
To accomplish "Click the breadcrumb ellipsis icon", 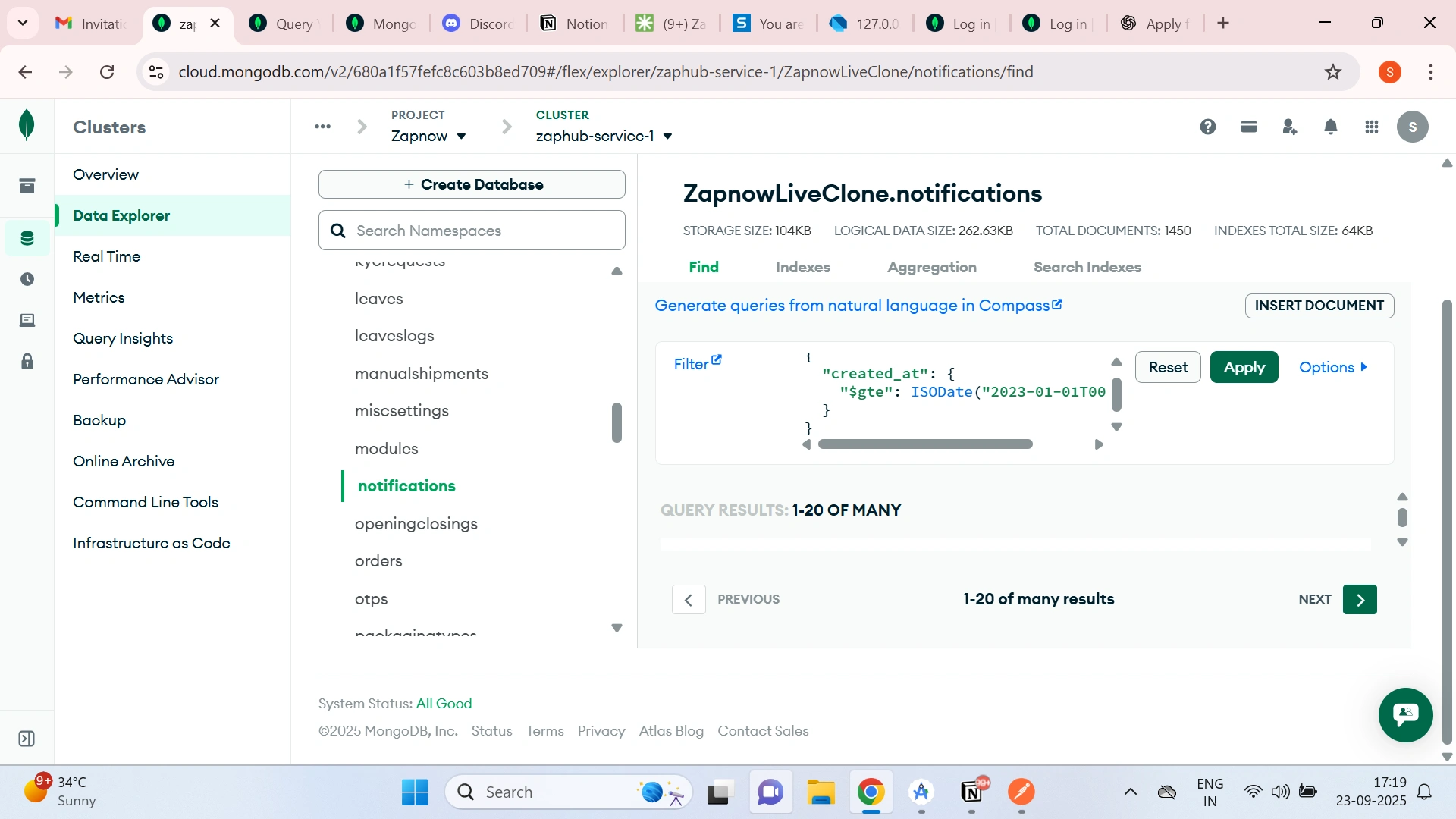I will (323, 127).
